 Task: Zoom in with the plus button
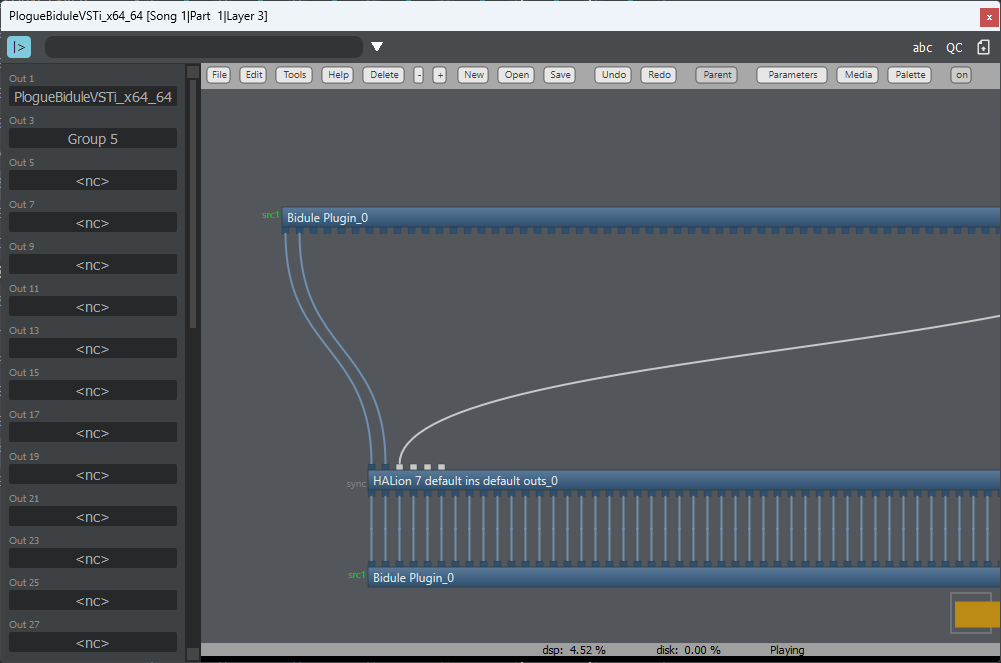pyautogui.click(x=440, y=75)
